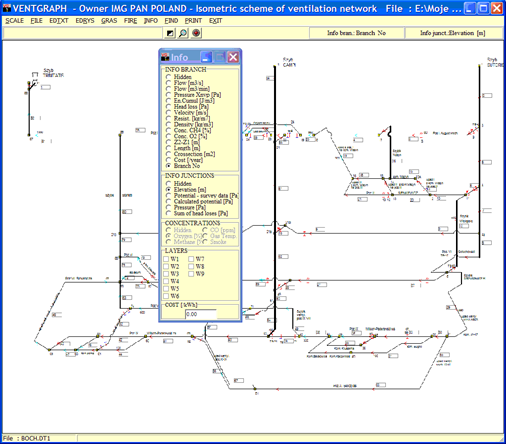
Task: Open the FILE menu
Action: [36, 21]
